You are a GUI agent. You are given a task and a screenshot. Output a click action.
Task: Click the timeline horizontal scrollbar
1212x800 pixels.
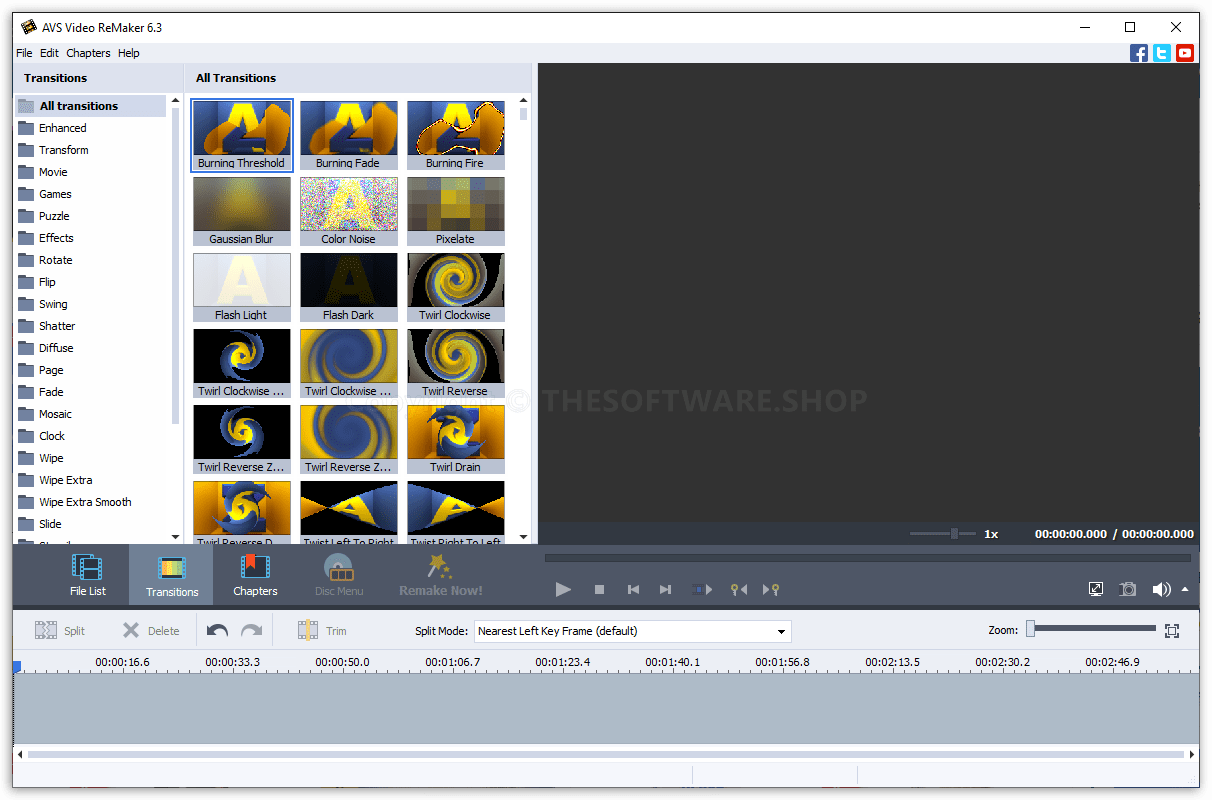tap(606, 755)
